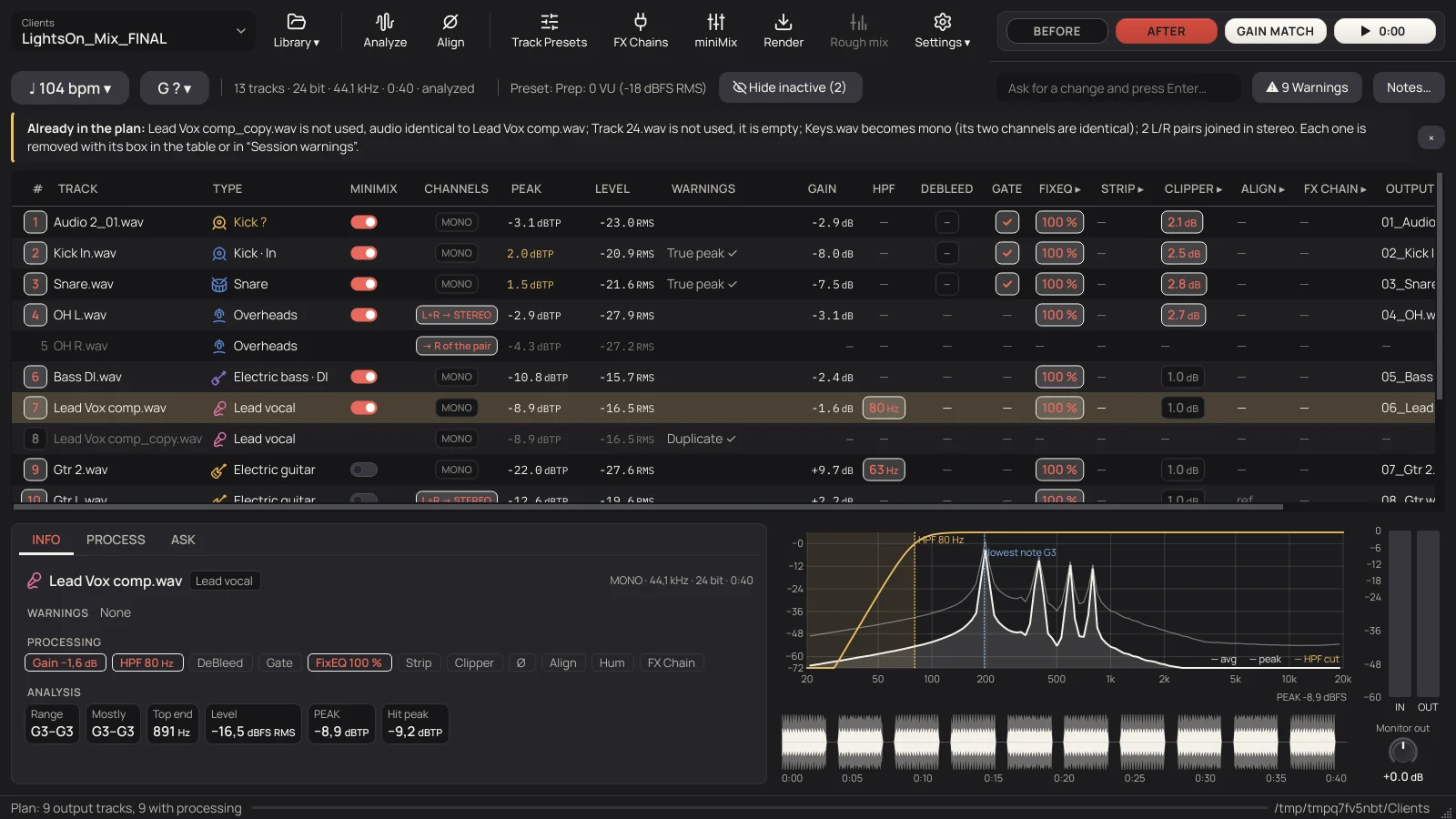Expand the Clients project selector
Screen dimensions: 1456x819
point(133,31)
